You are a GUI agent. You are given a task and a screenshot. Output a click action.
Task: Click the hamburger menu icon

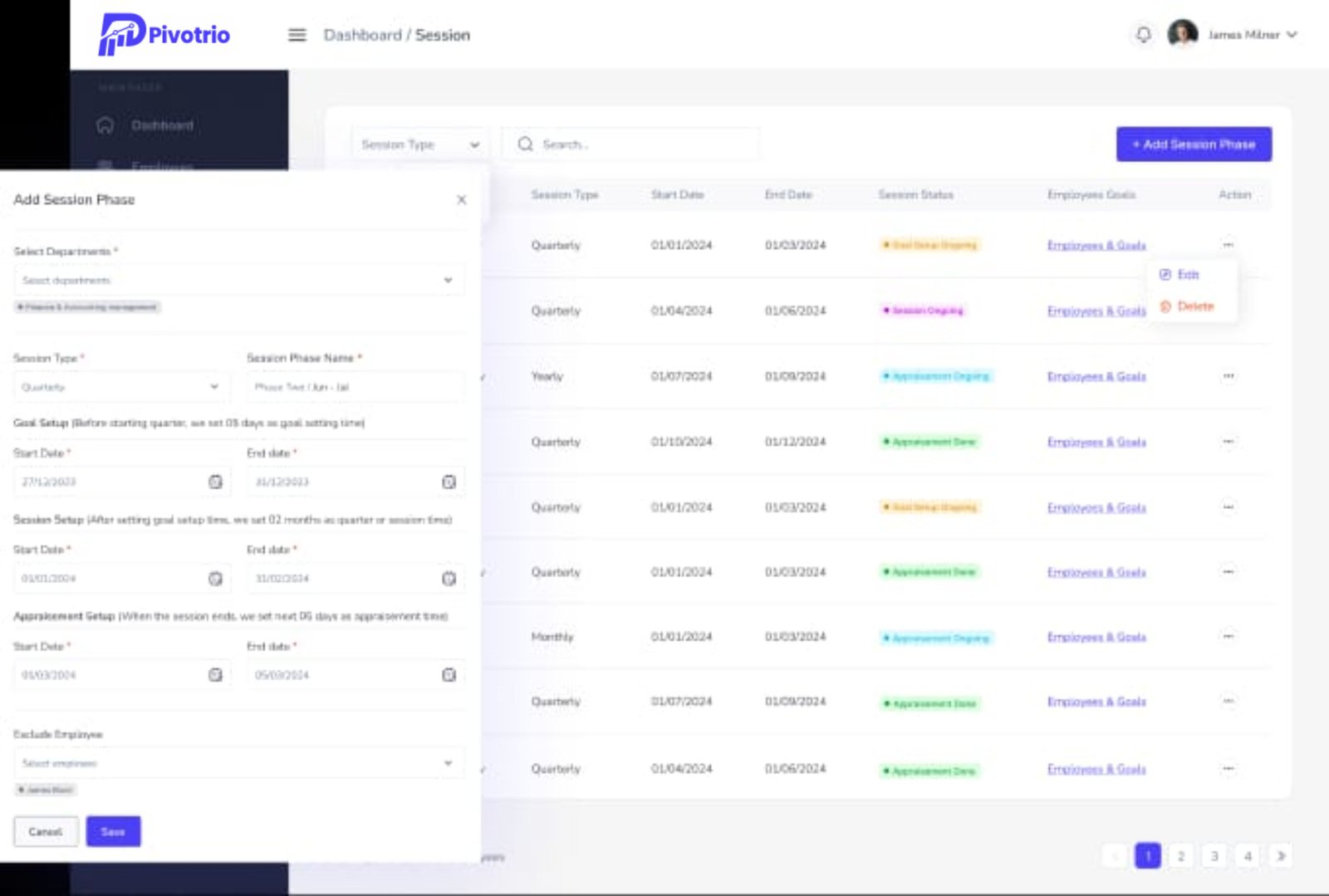pos(297,35)
